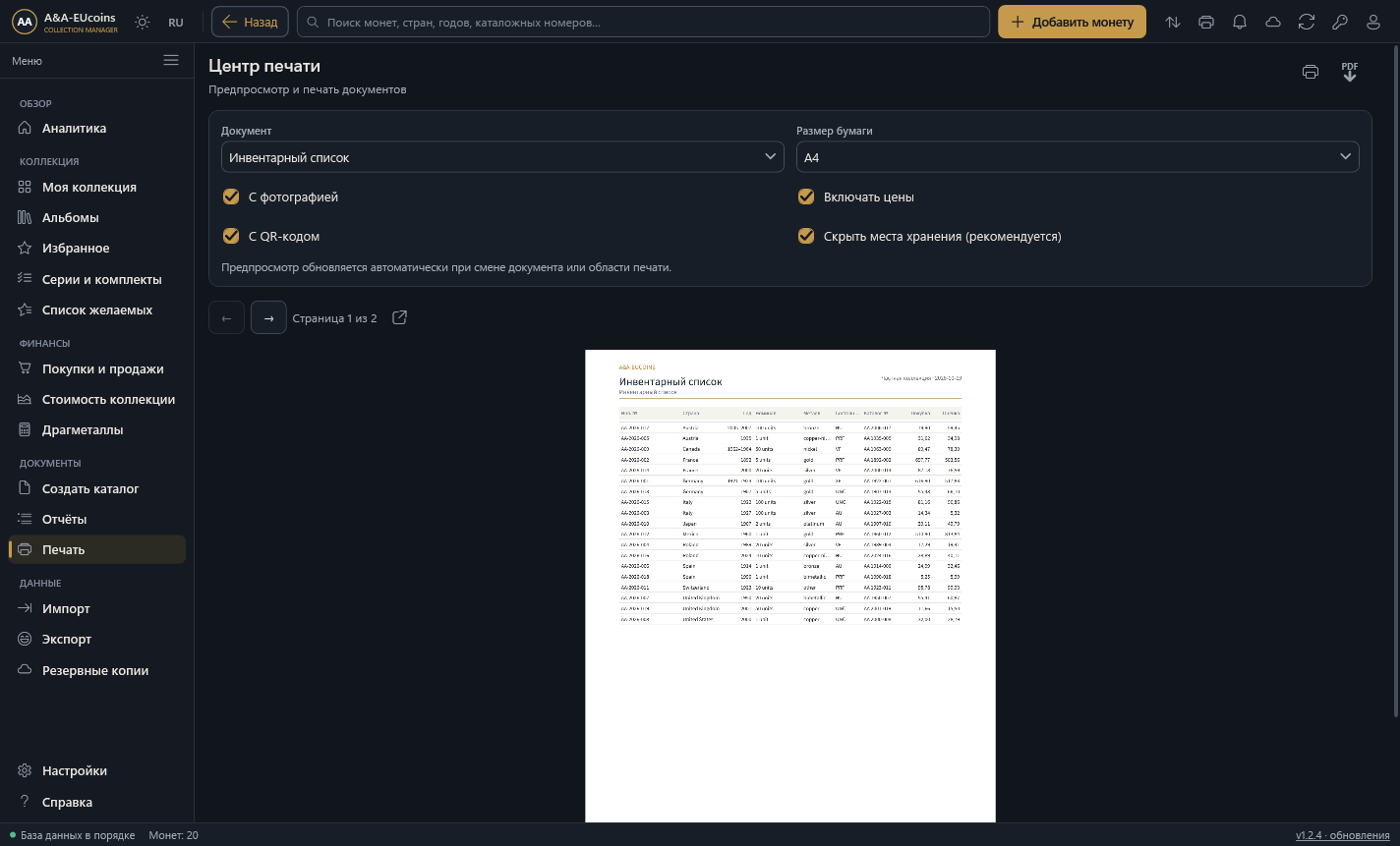Open the preview in a new window
This screenshot has width=1400, height=846.
[399, 317]
